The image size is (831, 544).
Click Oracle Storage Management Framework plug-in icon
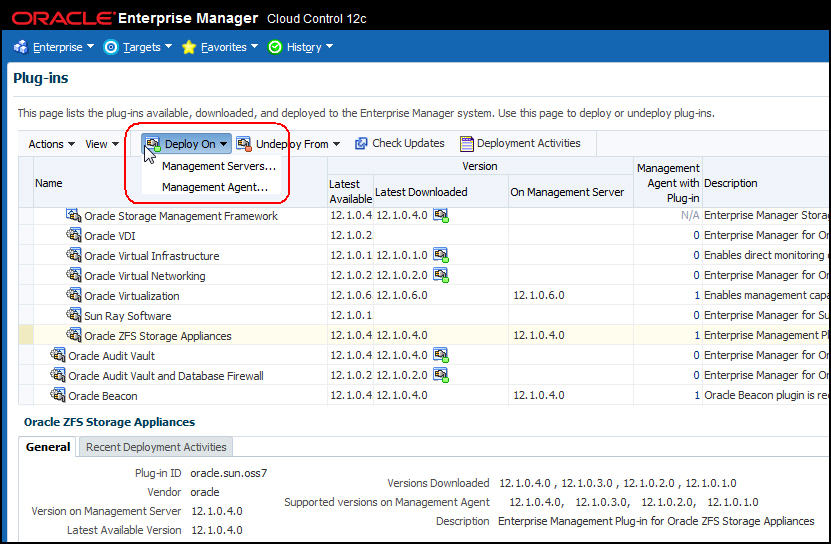74,215
